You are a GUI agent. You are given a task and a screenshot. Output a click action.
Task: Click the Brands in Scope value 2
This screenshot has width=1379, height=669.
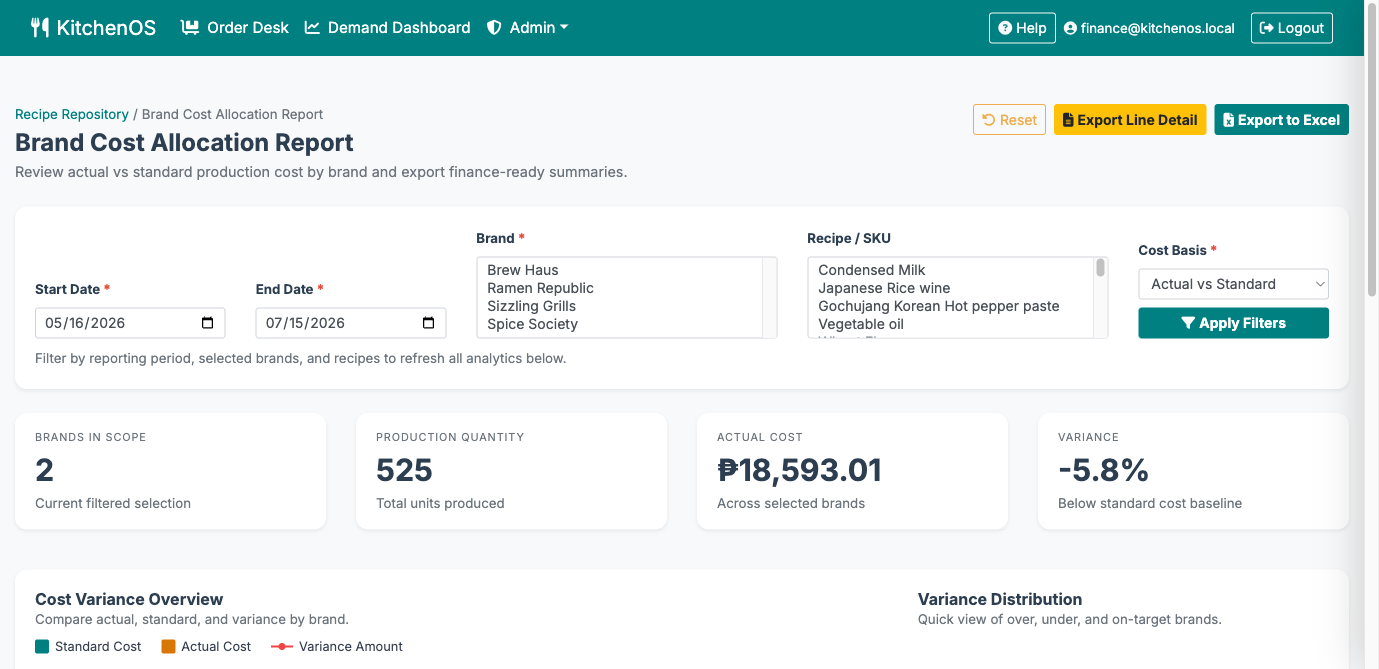point(44,470)
